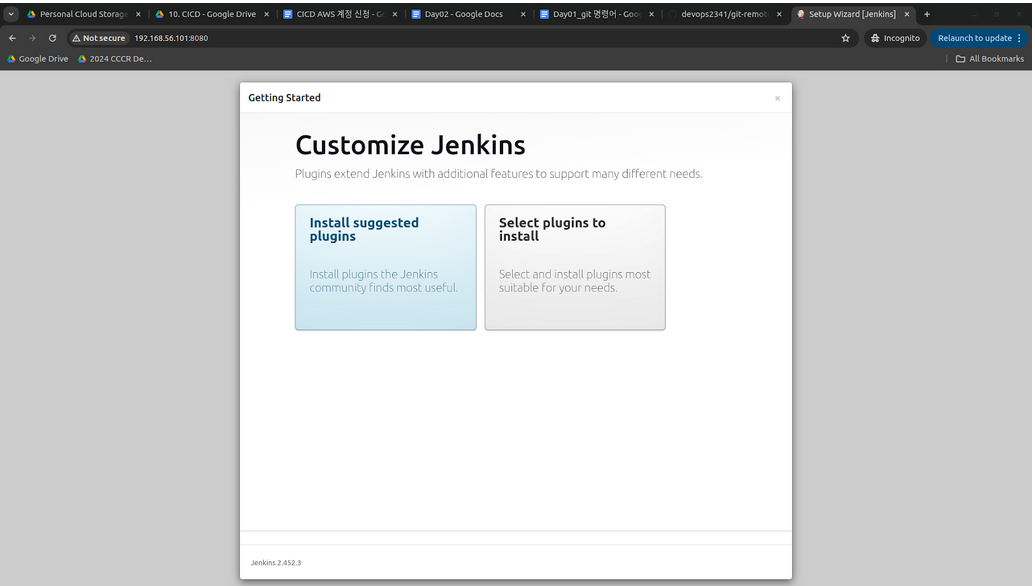Select the Setup Wizard [Jenkins] tab
The height and width of the screenshot is (586, 1035).
tap(852, 14)
